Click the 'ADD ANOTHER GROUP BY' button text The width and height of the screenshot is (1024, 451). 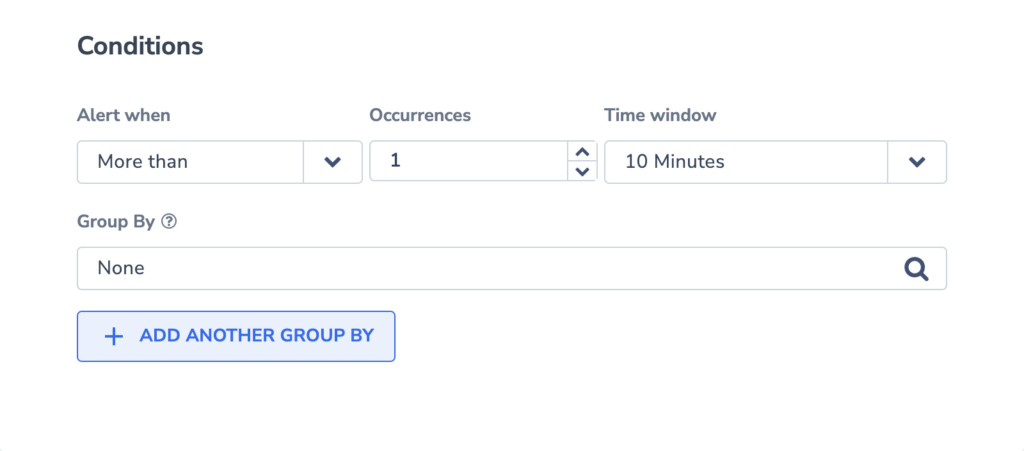coord(257,335)
